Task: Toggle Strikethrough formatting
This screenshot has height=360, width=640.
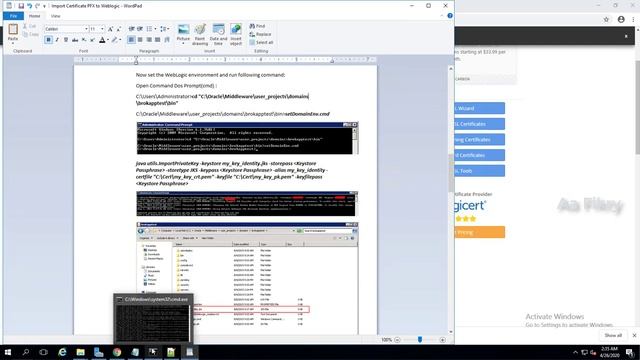Action: [75, 40]
